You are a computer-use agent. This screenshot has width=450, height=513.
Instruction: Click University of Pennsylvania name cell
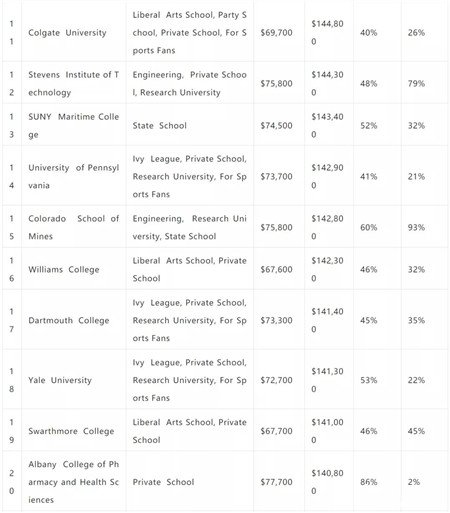click(x=73, y=176)
